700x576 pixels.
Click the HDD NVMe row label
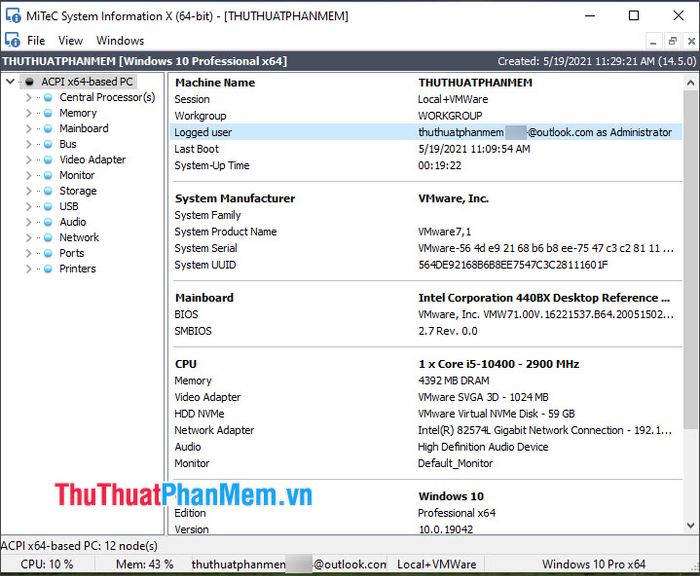click(199, 413)
